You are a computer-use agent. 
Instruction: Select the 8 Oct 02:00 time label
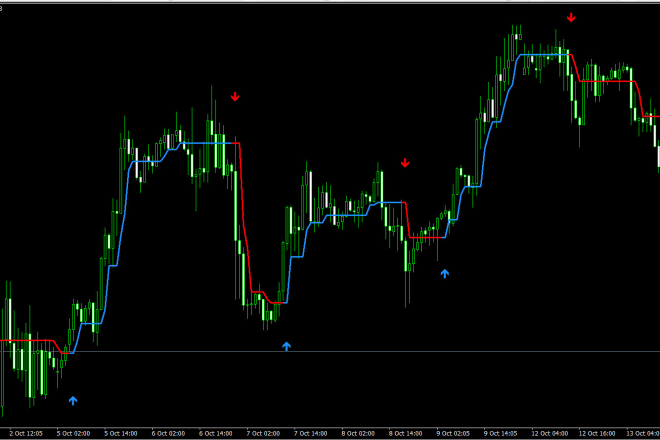[x=358, y=434]
